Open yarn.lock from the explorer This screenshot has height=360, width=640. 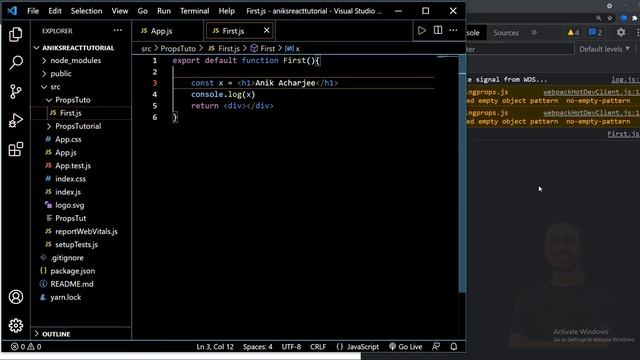(x=65, y=297)
